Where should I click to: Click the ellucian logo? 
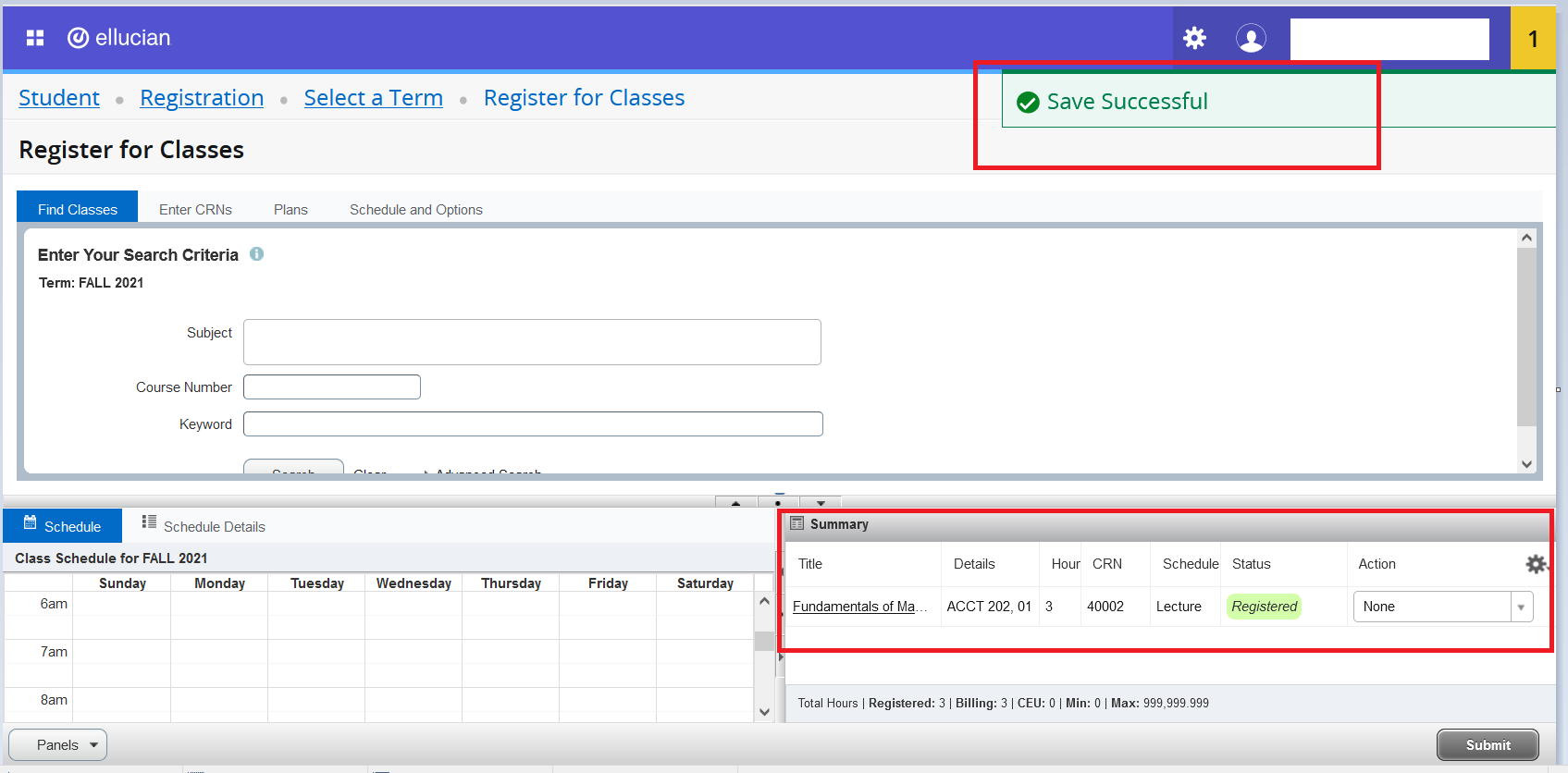[x=119, y=38]
